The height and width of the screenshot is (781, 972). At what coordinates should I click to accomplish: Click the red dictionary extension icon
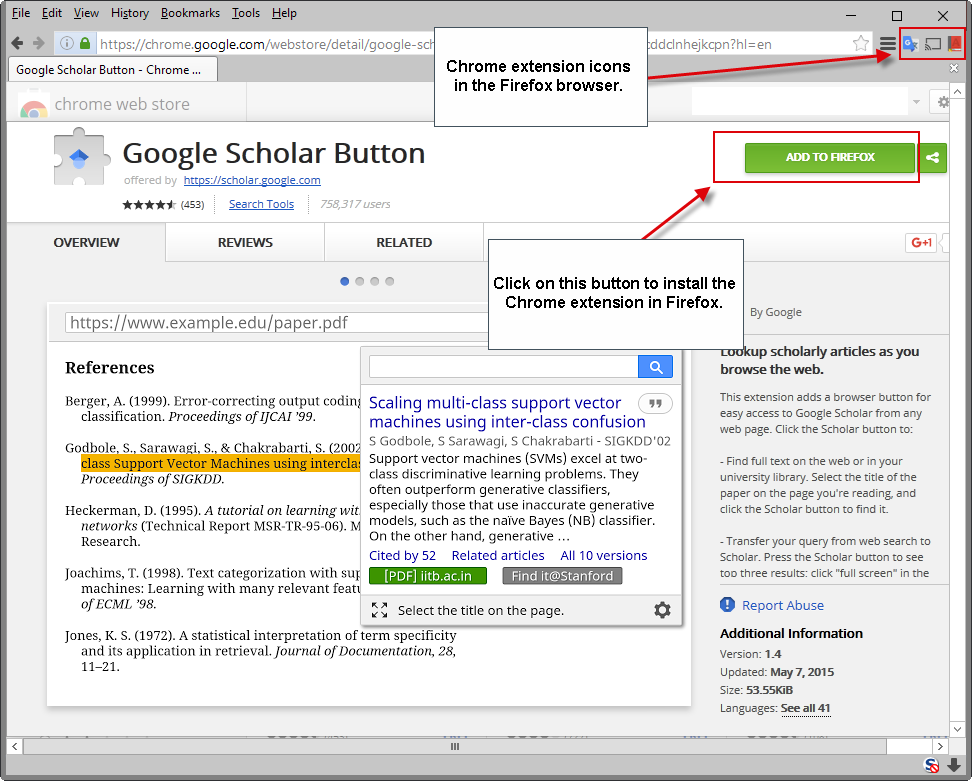pyautogui.click(x=955, y=43)
